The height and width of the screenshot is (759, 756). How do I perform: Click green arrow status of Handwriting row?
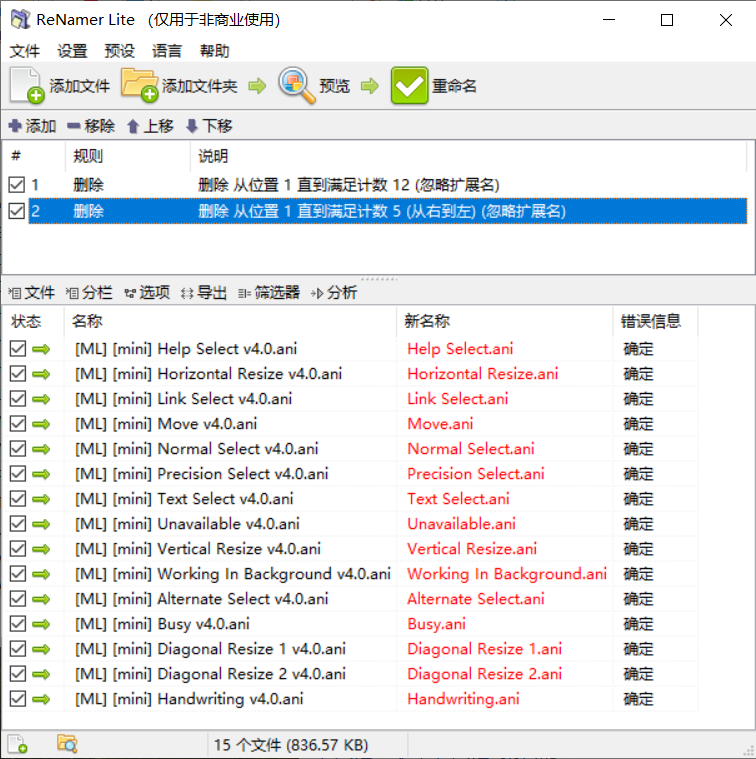click(x=41, y=699)
